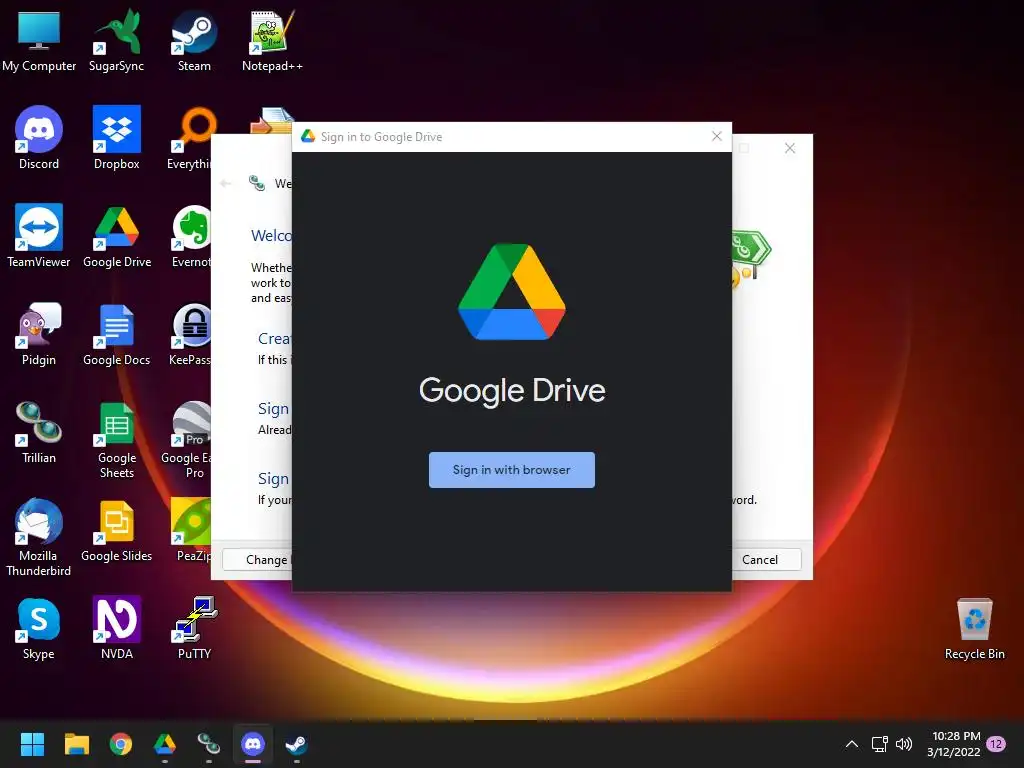The width and height of the screenshot is (1024, 768).
Task: Close the Sign in to Google Drive dialog
Action: 716,136
